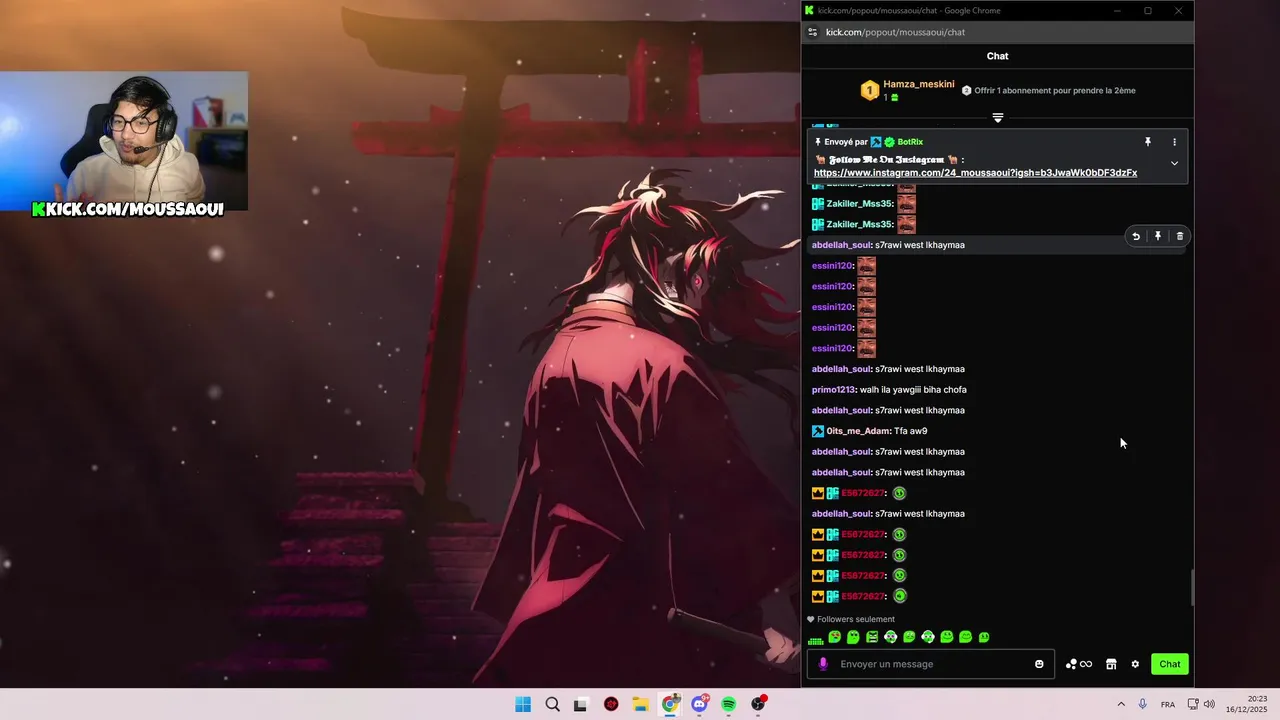Viewport: 1280px width, 720px height.
Task: Open Chrome site information icon in address bar
Action: tap(812, 32)
